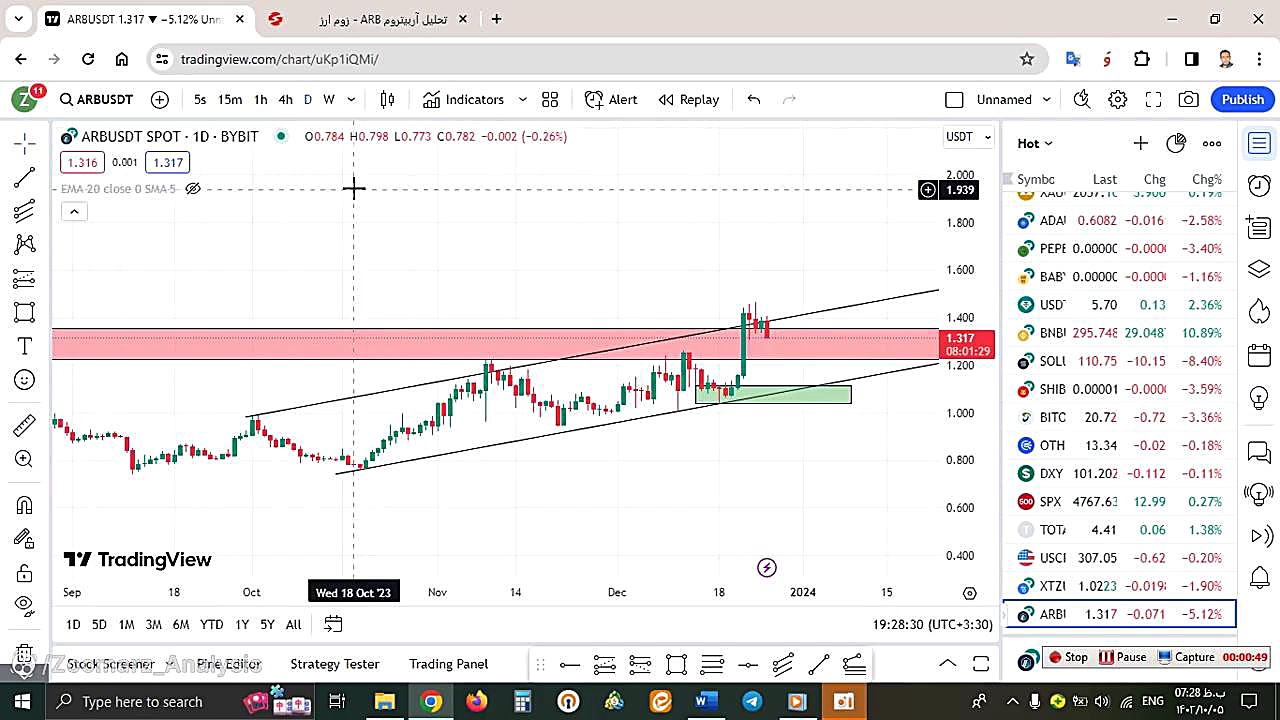Image resolution: width=1280 pixels, height=720 pixels.
Task: Expand the Hot watchlist dropdown
Action: (1035, 143)
